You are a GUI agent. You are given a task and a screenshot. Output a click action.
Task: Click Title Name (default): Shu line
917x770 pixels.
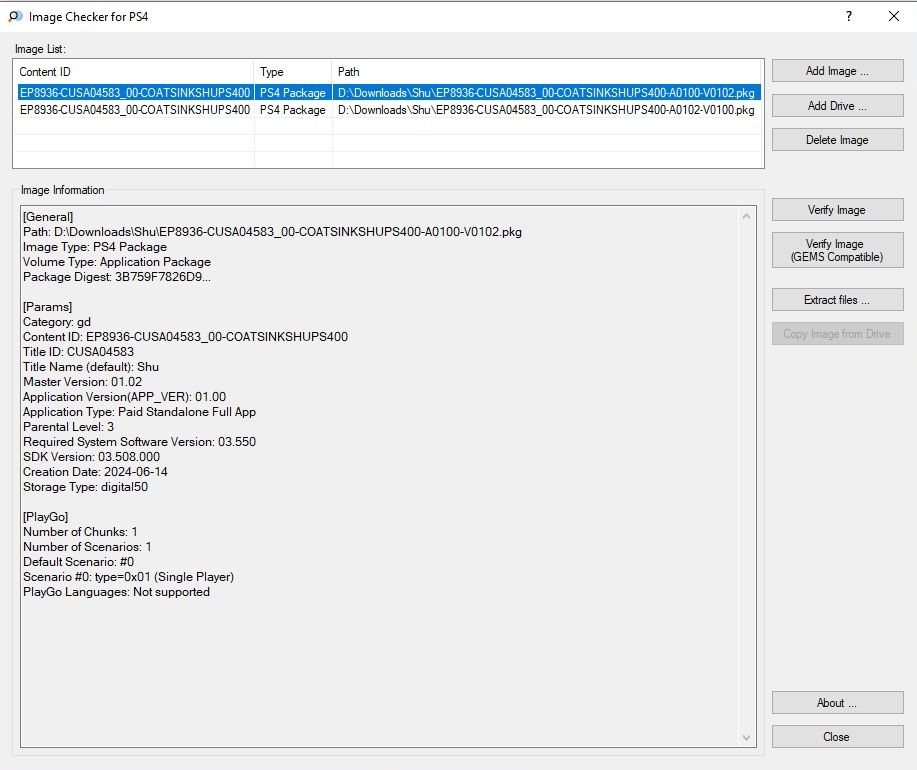pos(91,367)
